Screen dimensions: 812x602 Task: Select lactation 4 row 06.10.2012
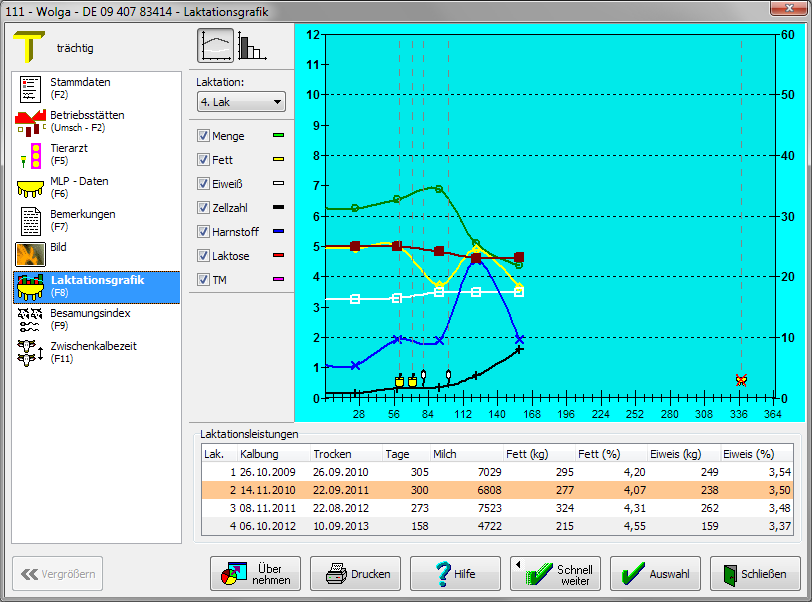click(x=497, y=526)
